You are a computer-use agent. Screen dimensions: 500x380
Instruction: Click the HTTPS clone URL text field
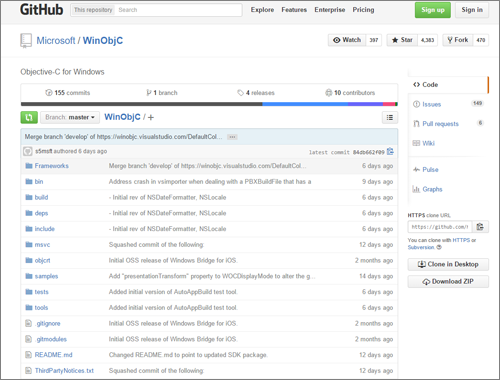[x=440, y=227]
